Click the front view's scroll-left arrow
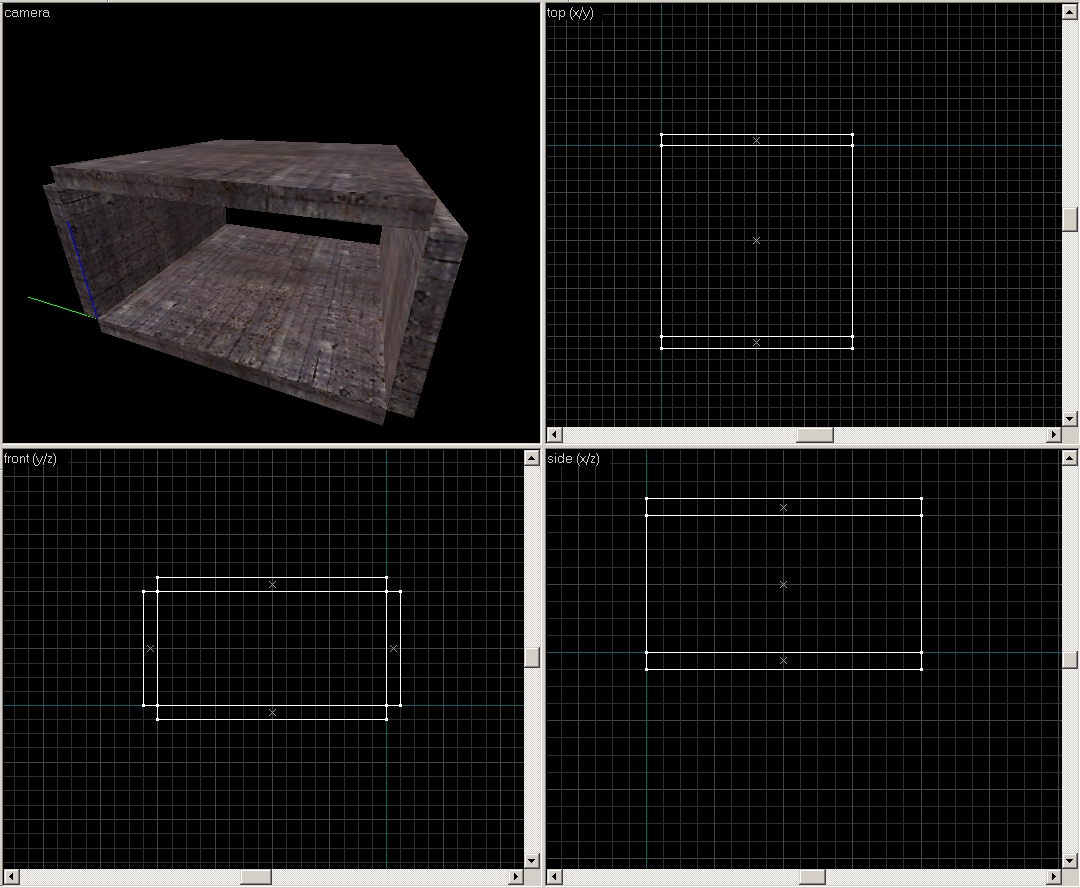Viewport: 1080px width, 888px height. (x=11, y=877)
